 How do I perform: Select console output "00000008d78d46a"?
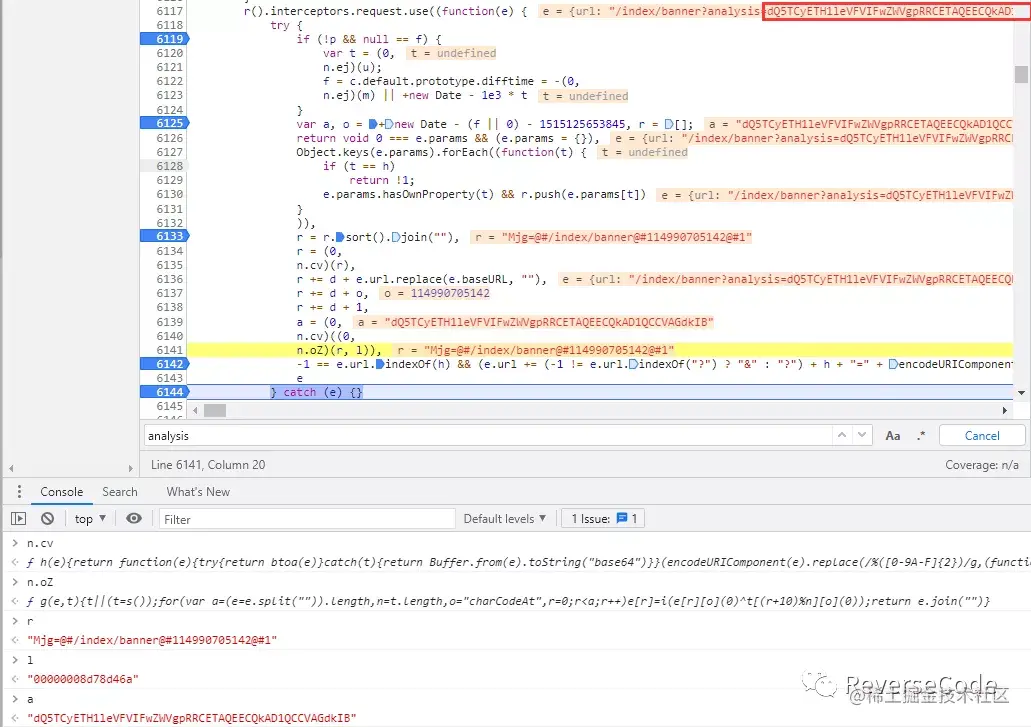[83, 678]
